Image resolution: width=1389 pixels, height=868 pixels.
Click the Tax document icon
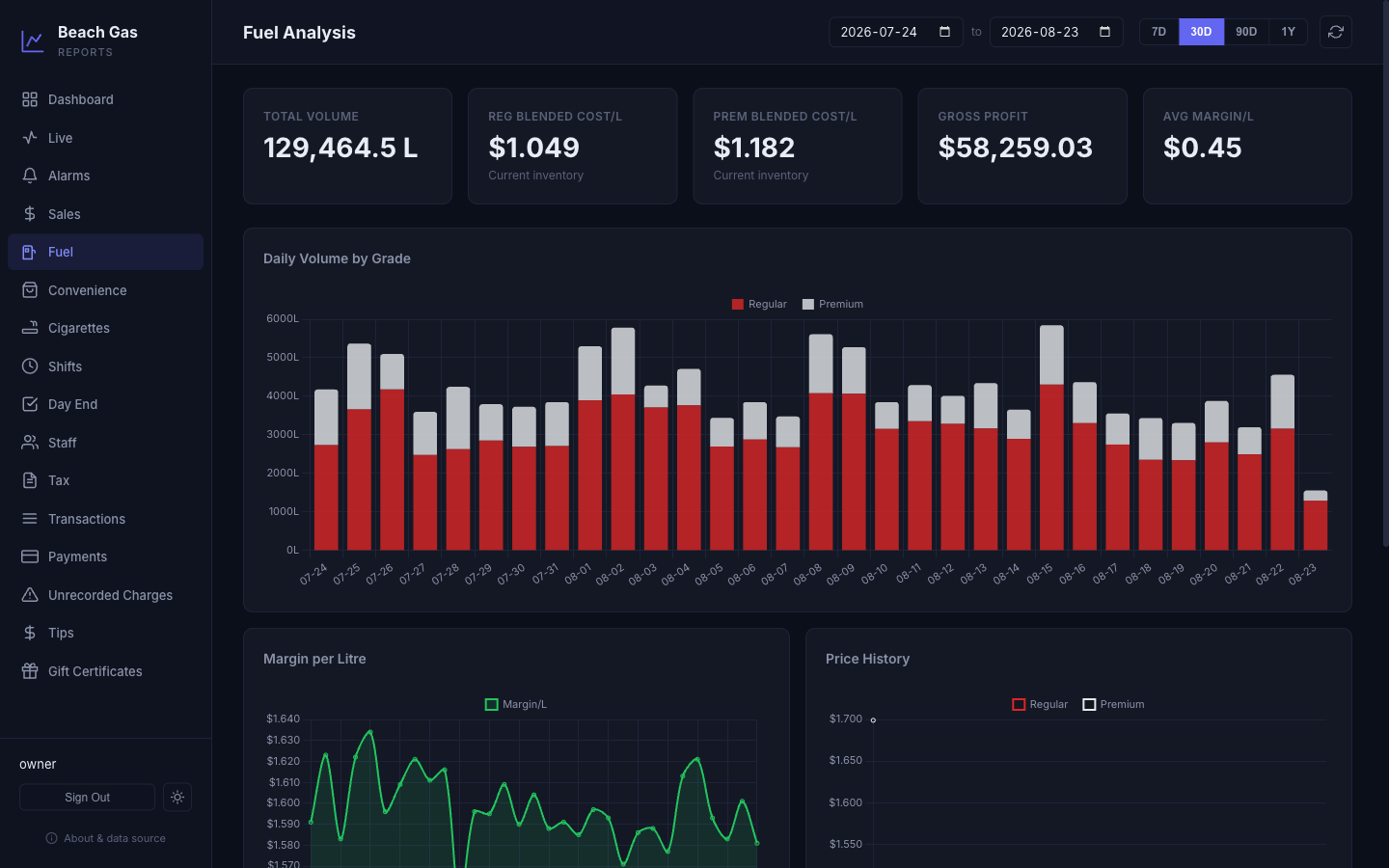pyautogui.click(x=30, y=480)
